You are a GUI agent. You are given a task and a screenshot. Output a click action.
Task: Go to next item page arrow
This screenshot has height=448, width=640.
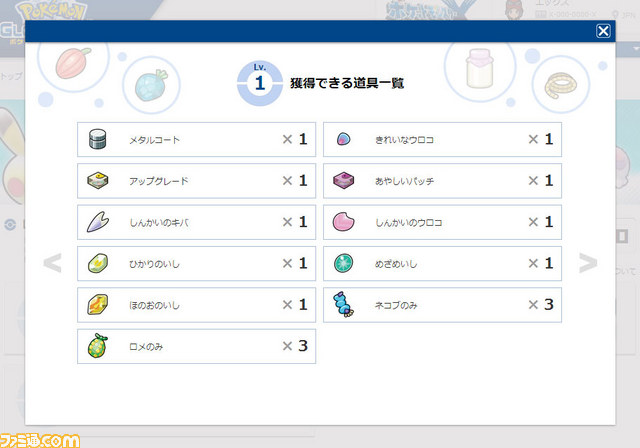coord(588,263)
